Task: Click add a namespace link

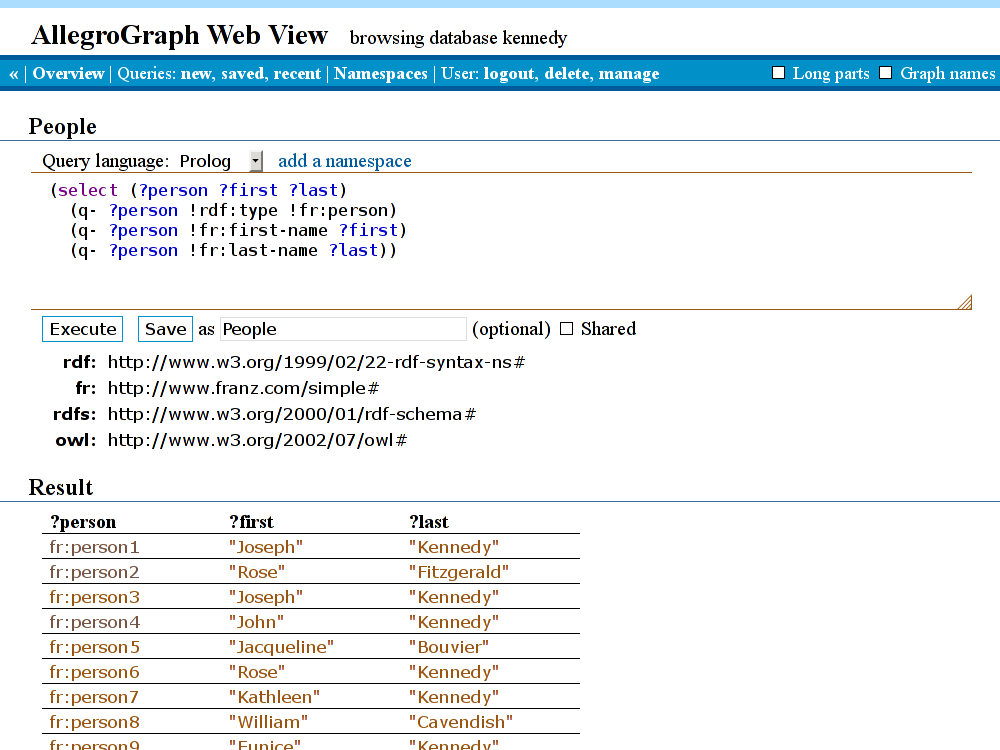Action: tap(344, 161)
